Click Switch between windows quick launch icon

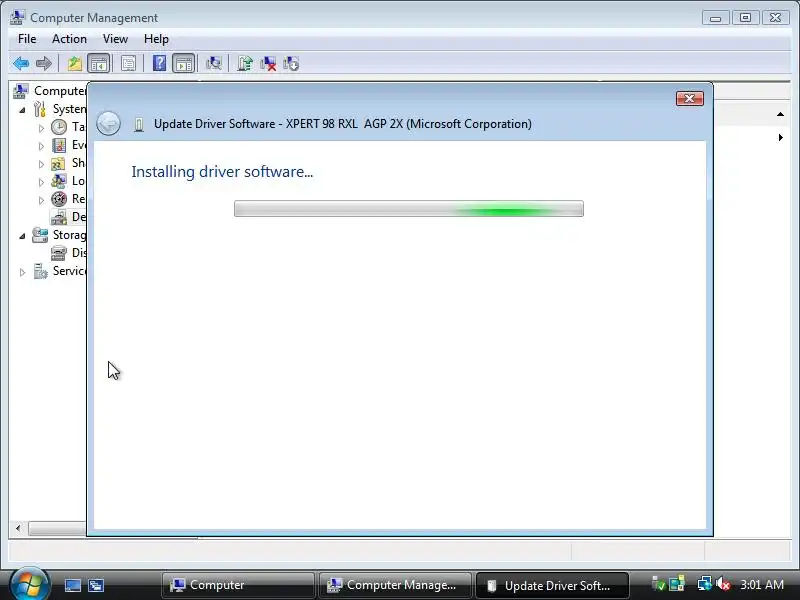pos(96,585)
